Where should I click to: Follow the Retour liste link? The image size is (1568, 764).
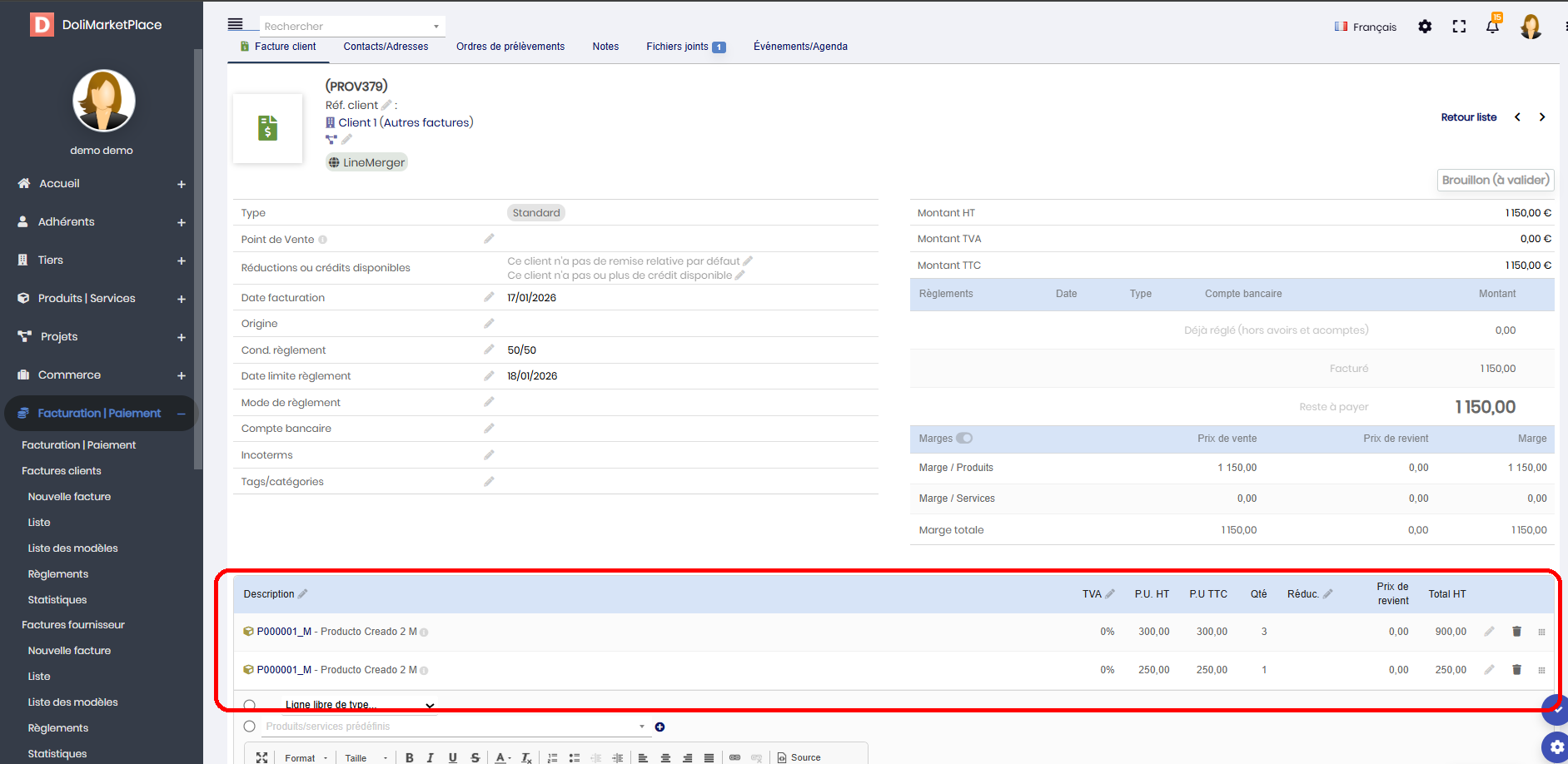pos(1469,117)
